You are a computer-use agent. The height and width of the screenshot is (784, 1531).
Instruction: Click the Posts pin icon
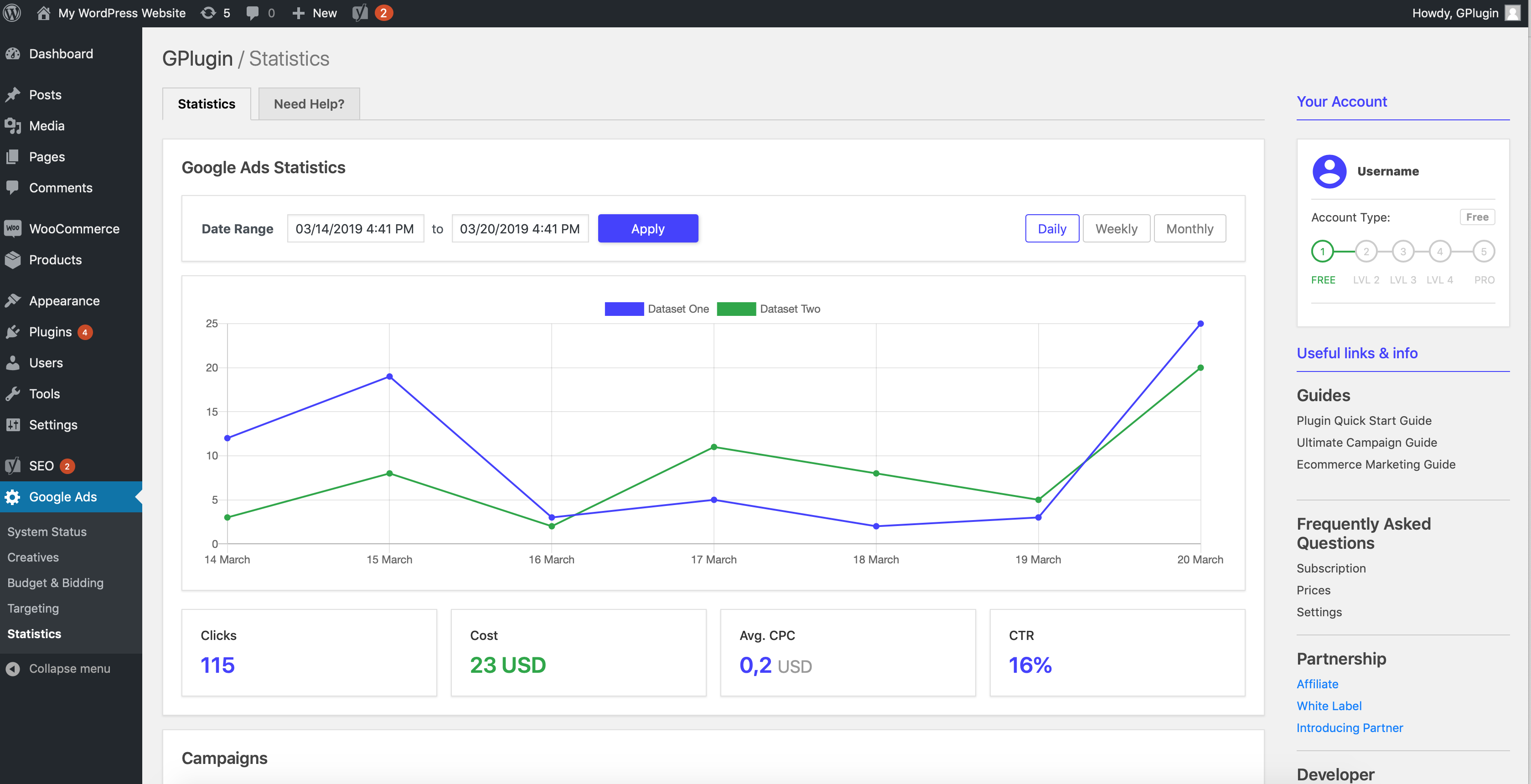pyautogui.click(x=13, y=95)
